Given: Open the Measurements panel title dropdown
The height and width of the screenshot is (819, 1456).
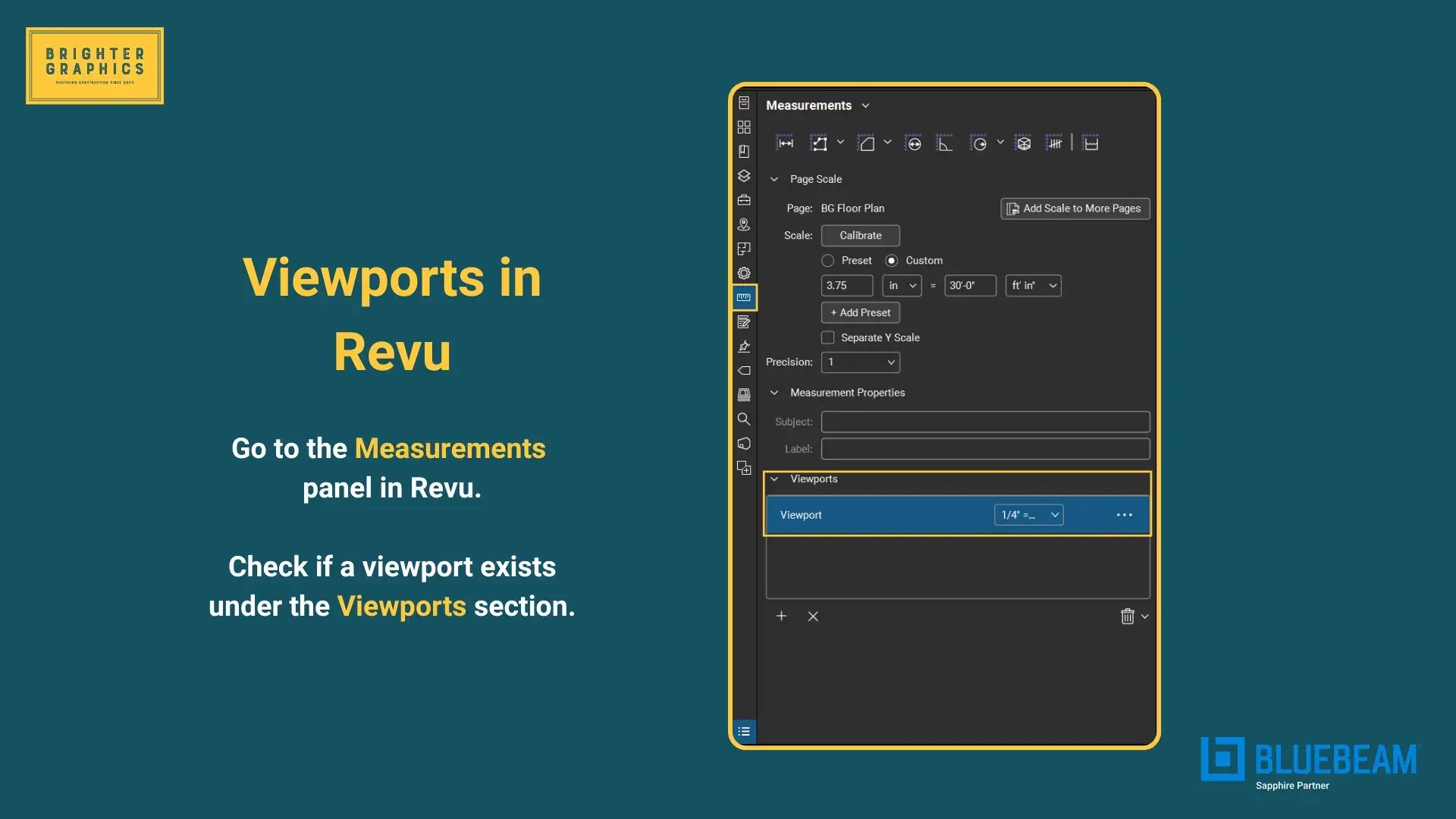Looking at the screenshot, I should click(865, 106).
